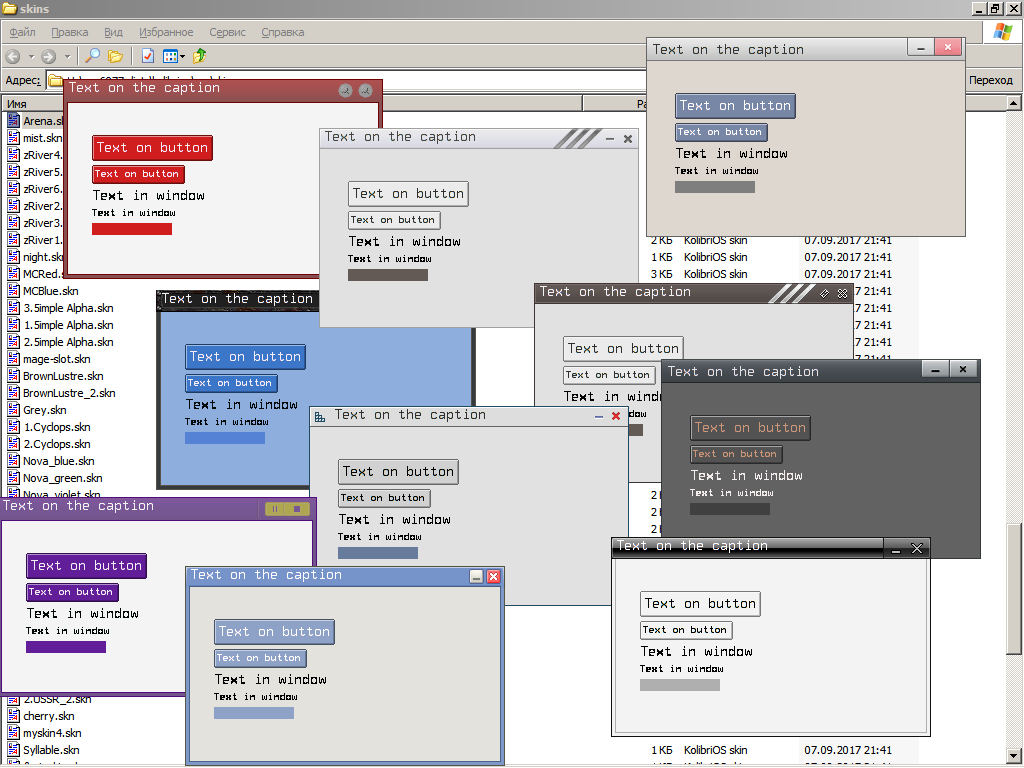Image resolution: width=1024 pixels, height=768 pixels.
Task: Open Search with the magnifier icon
Action: [x=92, y=56]
